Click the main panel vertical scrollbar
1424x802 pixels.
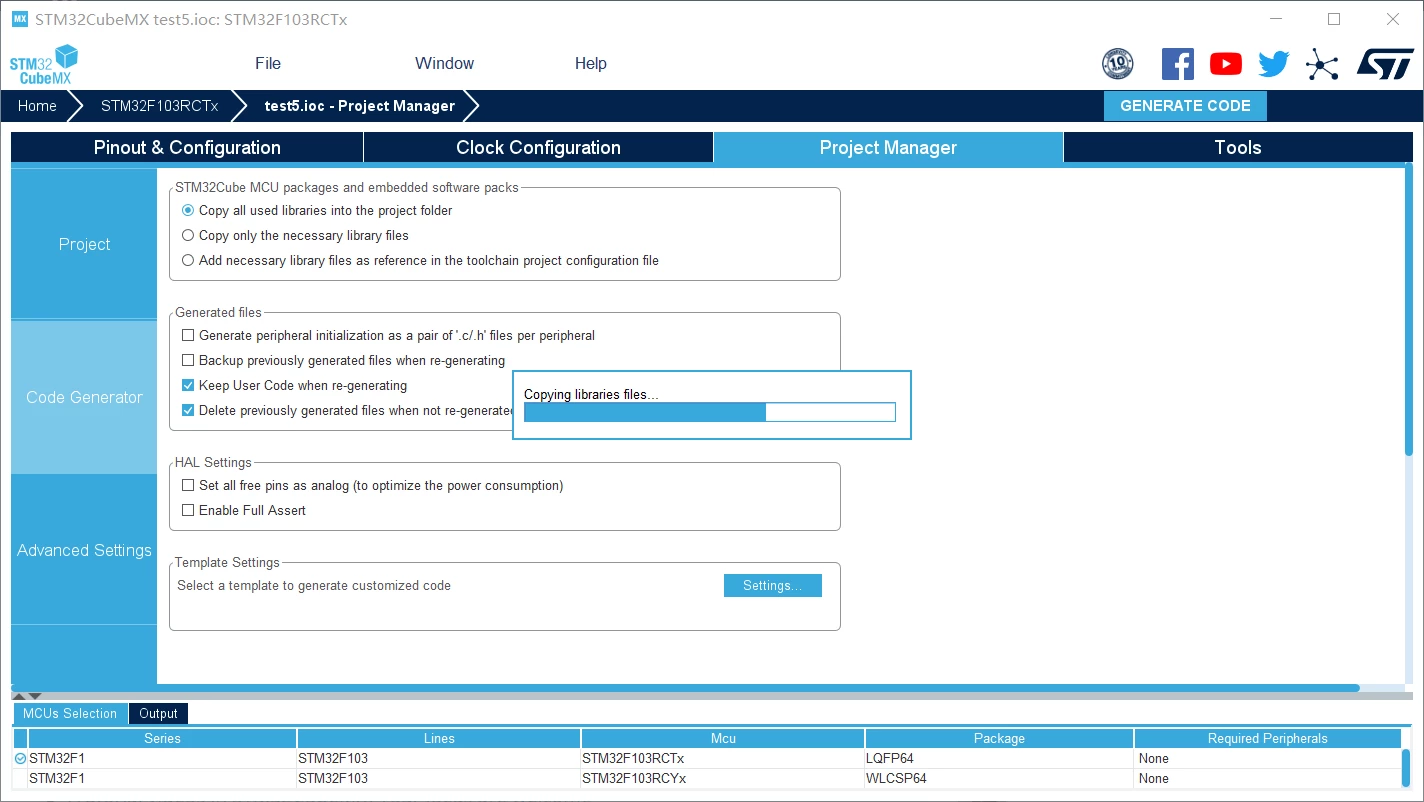[x=1409, y=312]
